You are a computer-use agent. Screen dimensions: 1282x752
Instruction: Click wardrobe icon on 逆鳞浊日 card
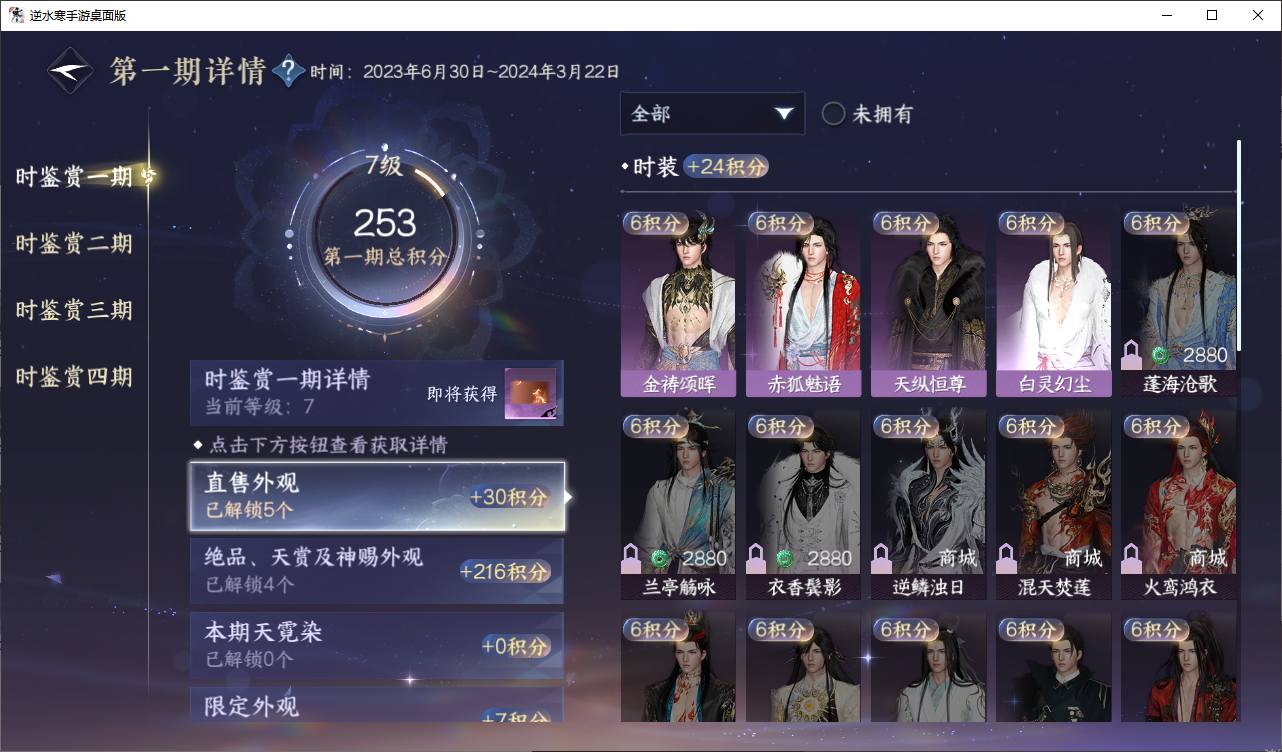click(x=883, y=558)
